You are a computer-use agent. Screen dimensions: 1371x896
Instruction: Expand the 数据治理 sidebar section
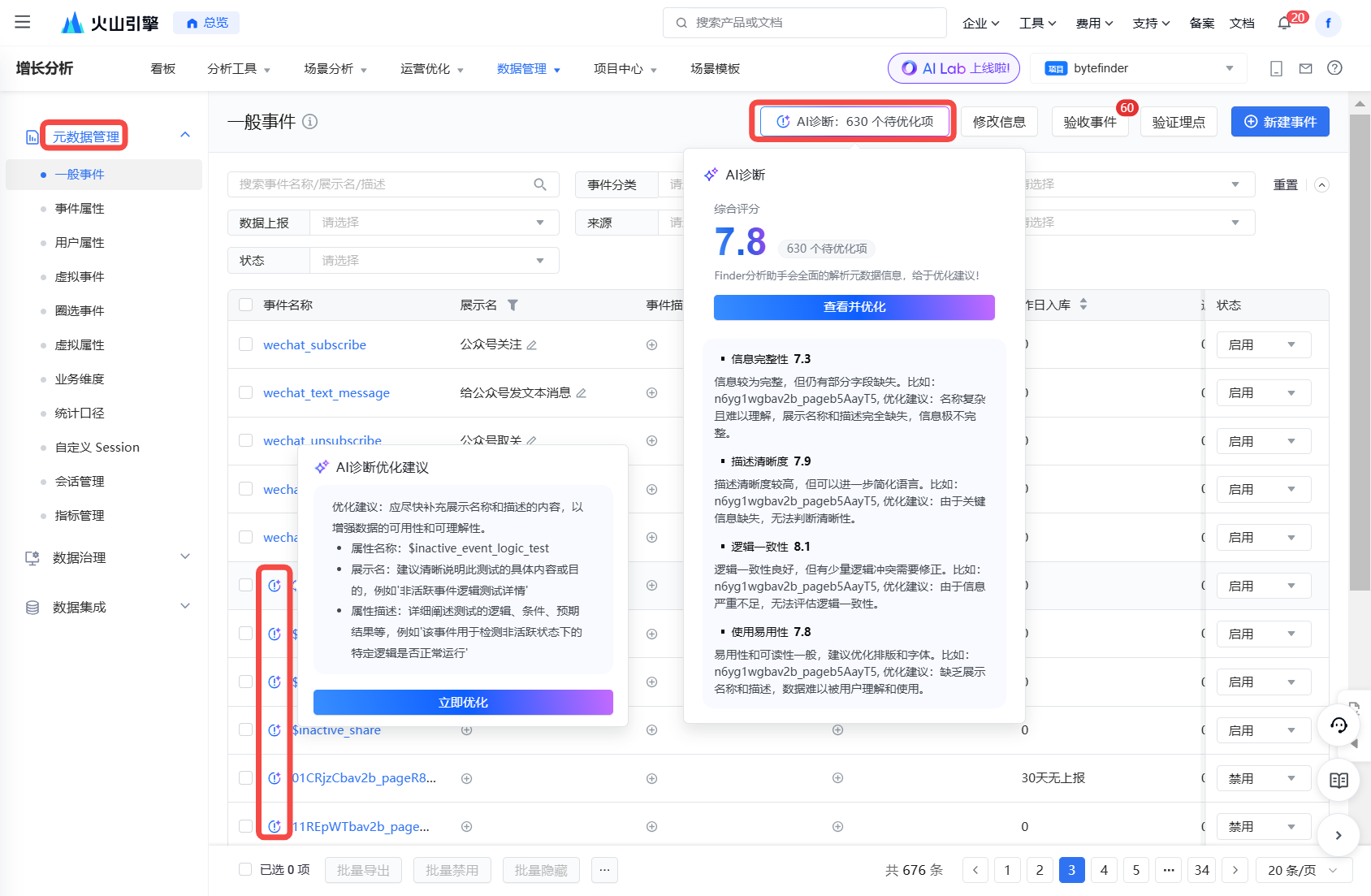point(185,556)
